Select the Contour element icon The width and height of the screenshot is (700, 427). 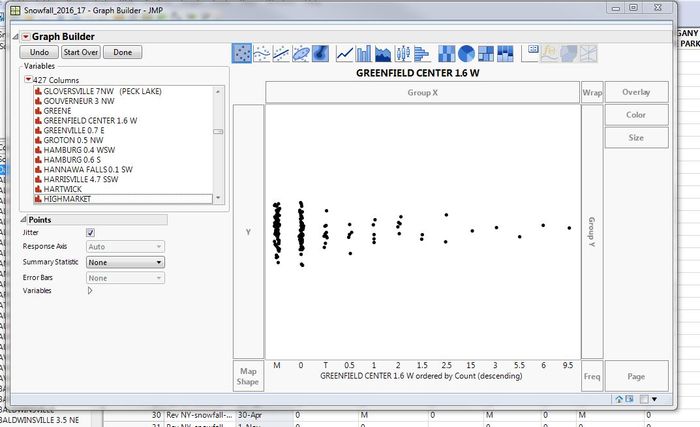(x=320, y=54)
